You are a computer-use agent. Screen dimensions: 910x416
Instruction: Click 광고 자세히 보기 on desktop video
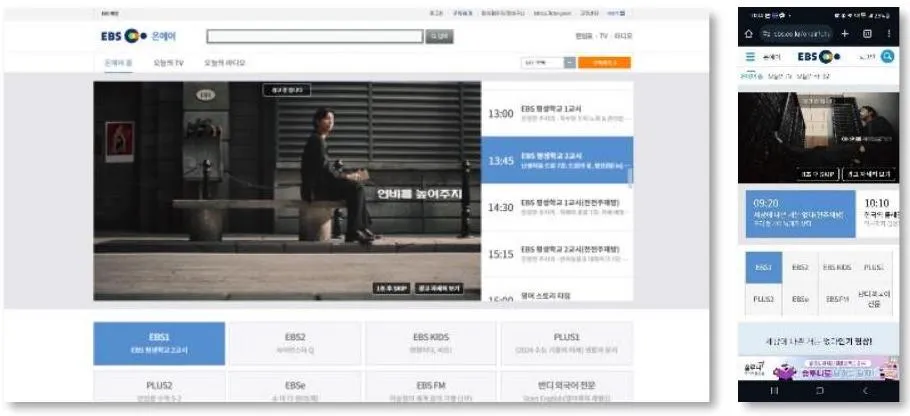(x=439, y=288)
